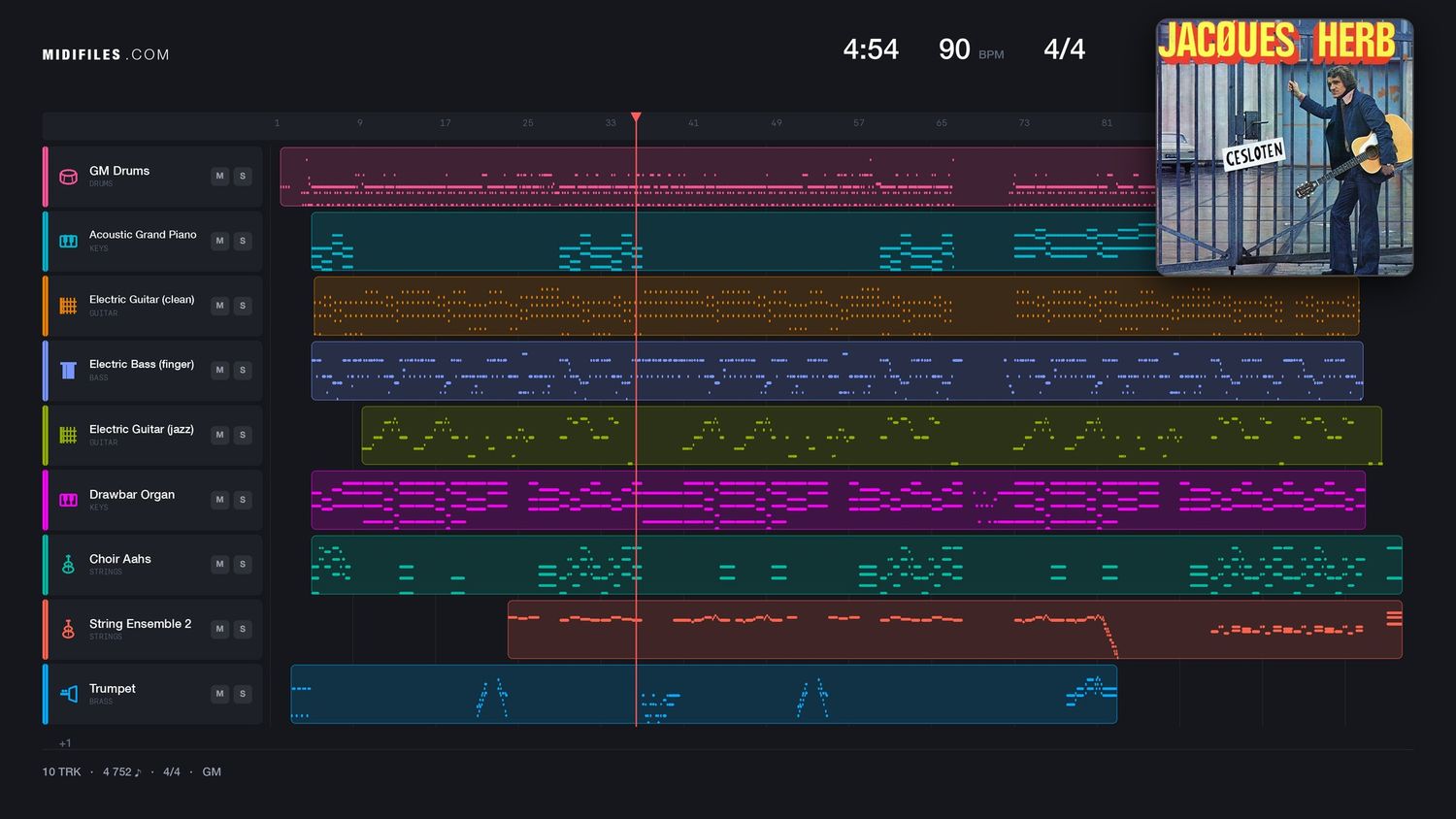Mute the Electric Guitar (jazz) track

click(220, 435)
